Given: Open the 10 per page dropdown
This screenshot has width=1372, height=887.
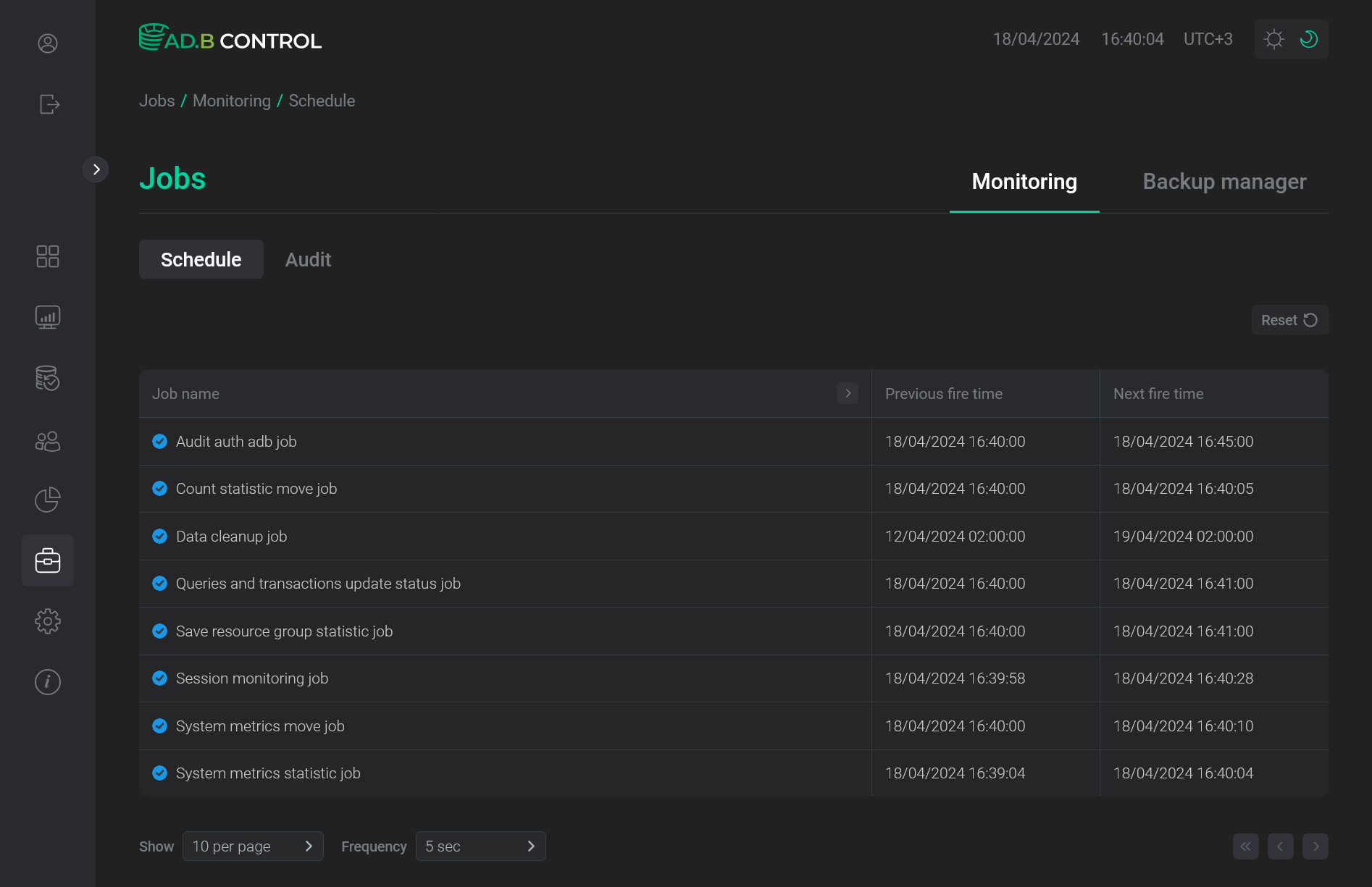Looking at the screenshot, I should 253,846.
